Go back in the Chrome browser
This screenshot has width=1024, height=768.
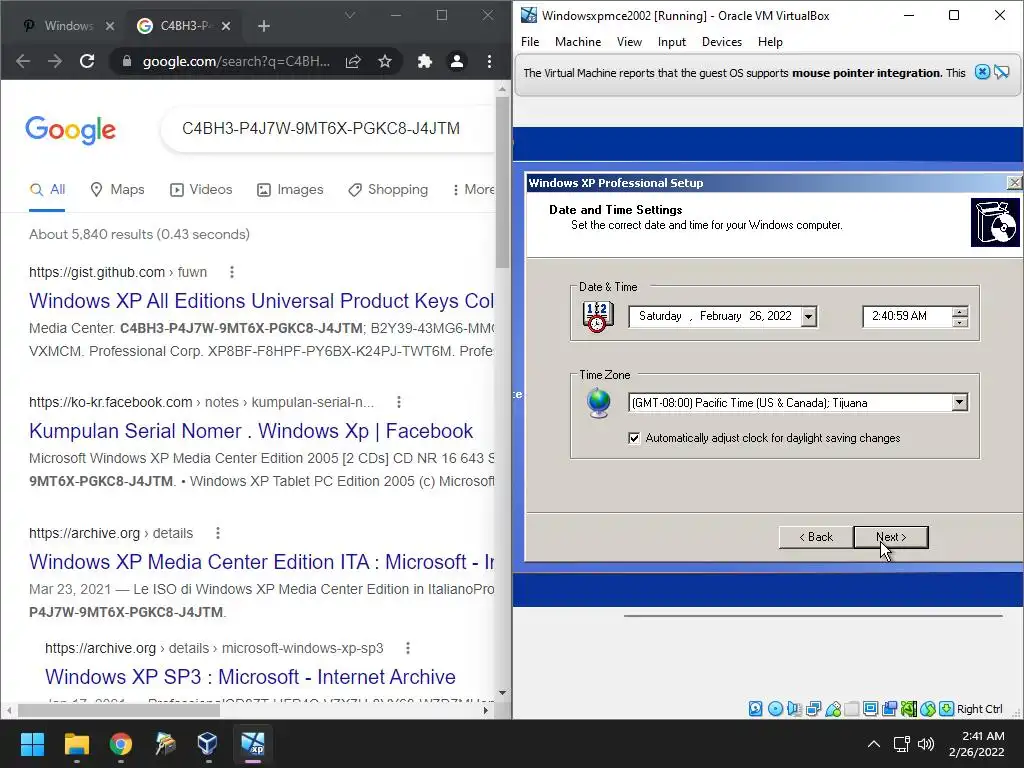click(23, 61)
